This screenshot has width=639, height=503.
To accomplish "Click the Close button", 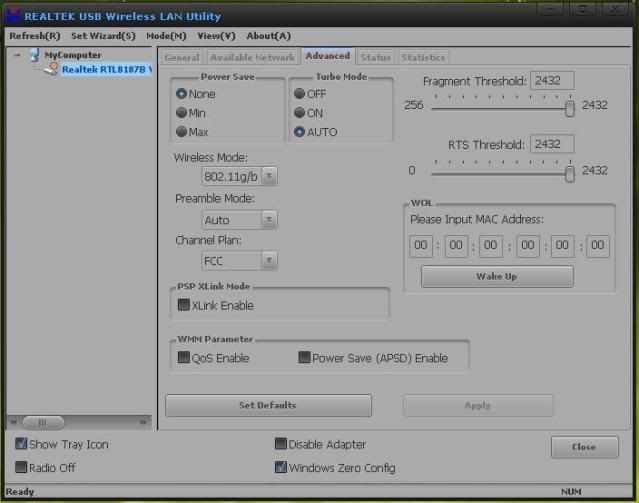I will click(x=584, y=447).
